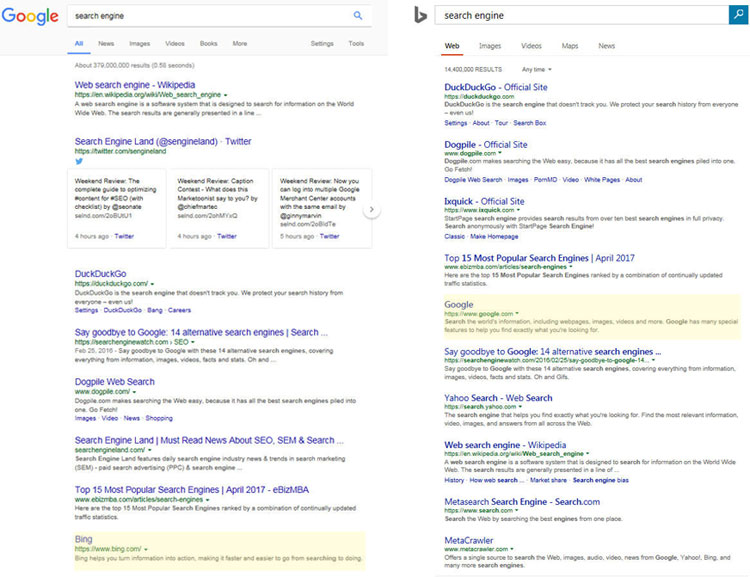Click the PornMD sitelink under Dogpile on Bing

[x=545, y=180]
